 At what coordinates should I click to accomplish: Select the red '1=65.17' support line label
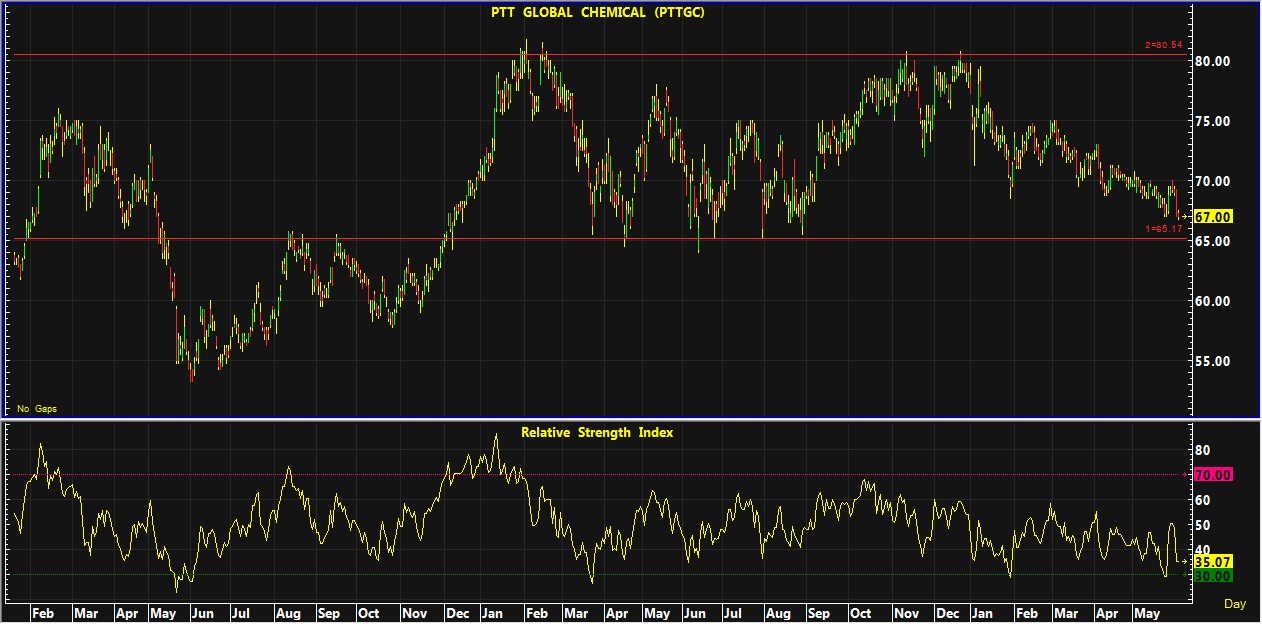(x=1164, y=230)
